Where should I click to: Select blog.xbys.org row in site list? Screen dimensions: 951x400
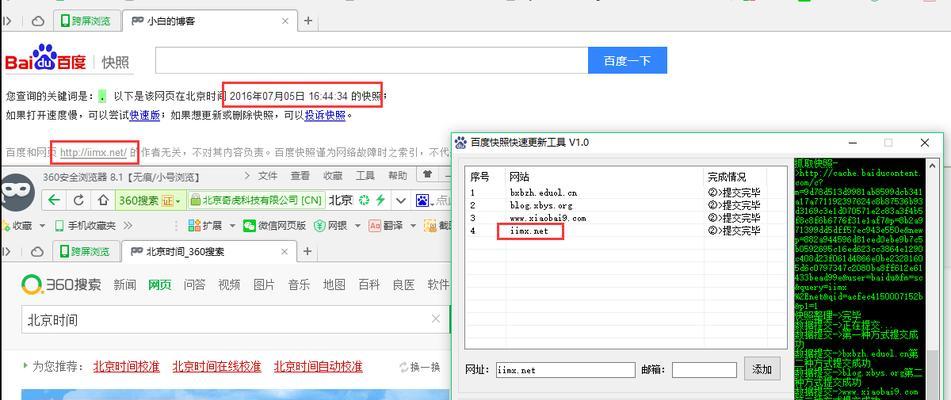616,205
